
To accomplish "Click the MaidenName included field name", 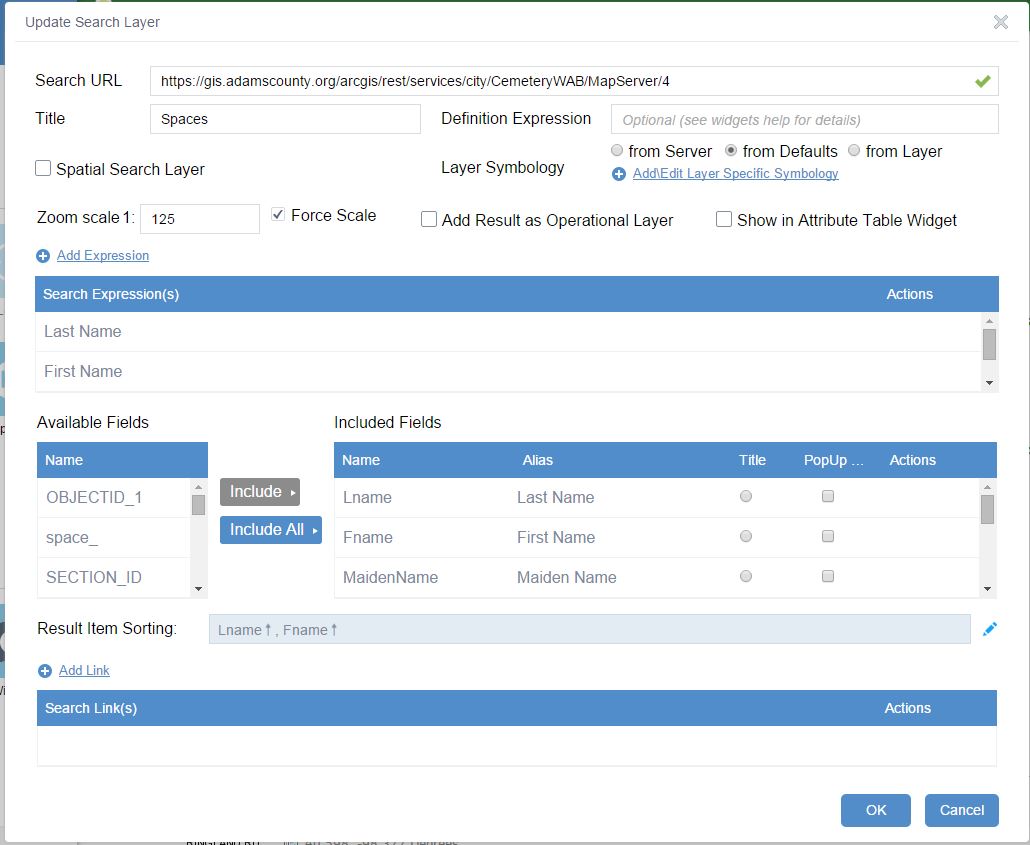I will tap(390, 578).
